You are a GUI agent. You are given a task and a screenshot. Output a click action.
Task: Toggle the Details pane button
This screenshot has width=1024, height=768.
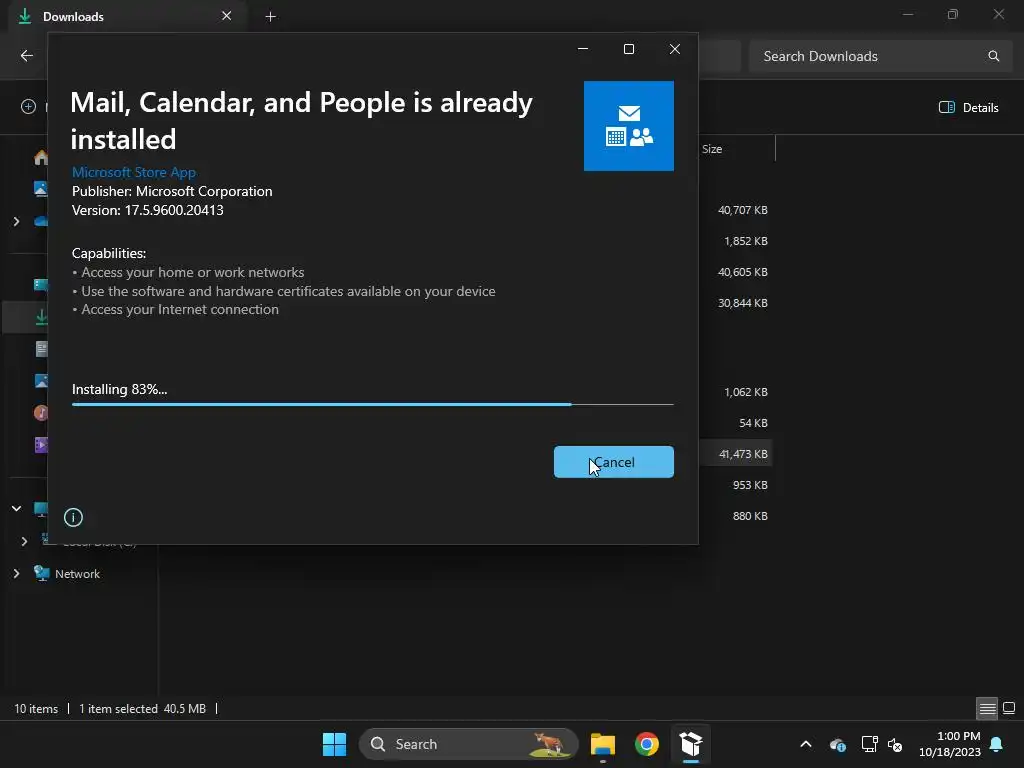[x=968, y=108]
